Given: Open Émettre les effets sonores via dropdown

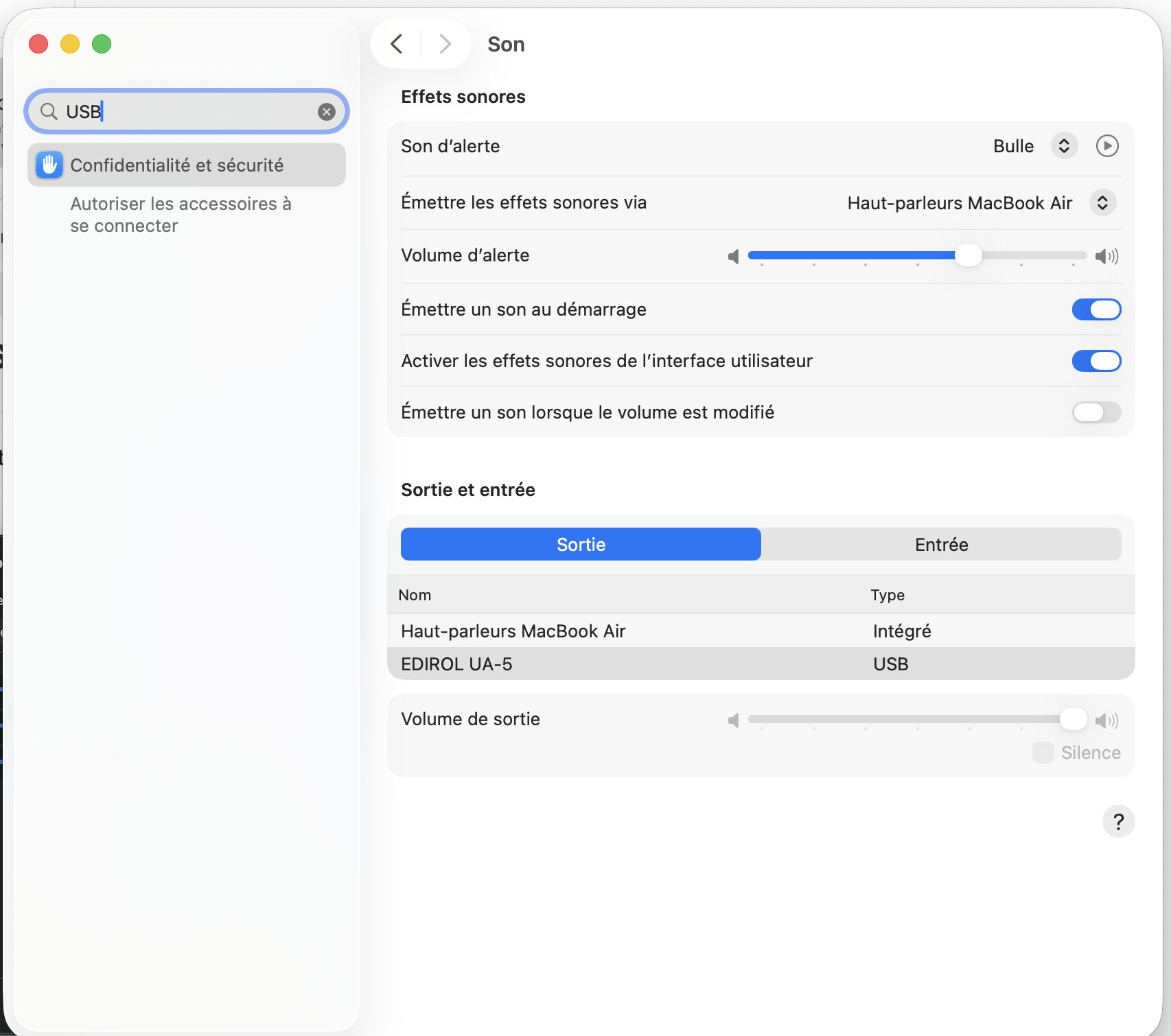Looking at the screenshot, I should click(1102, 203).
